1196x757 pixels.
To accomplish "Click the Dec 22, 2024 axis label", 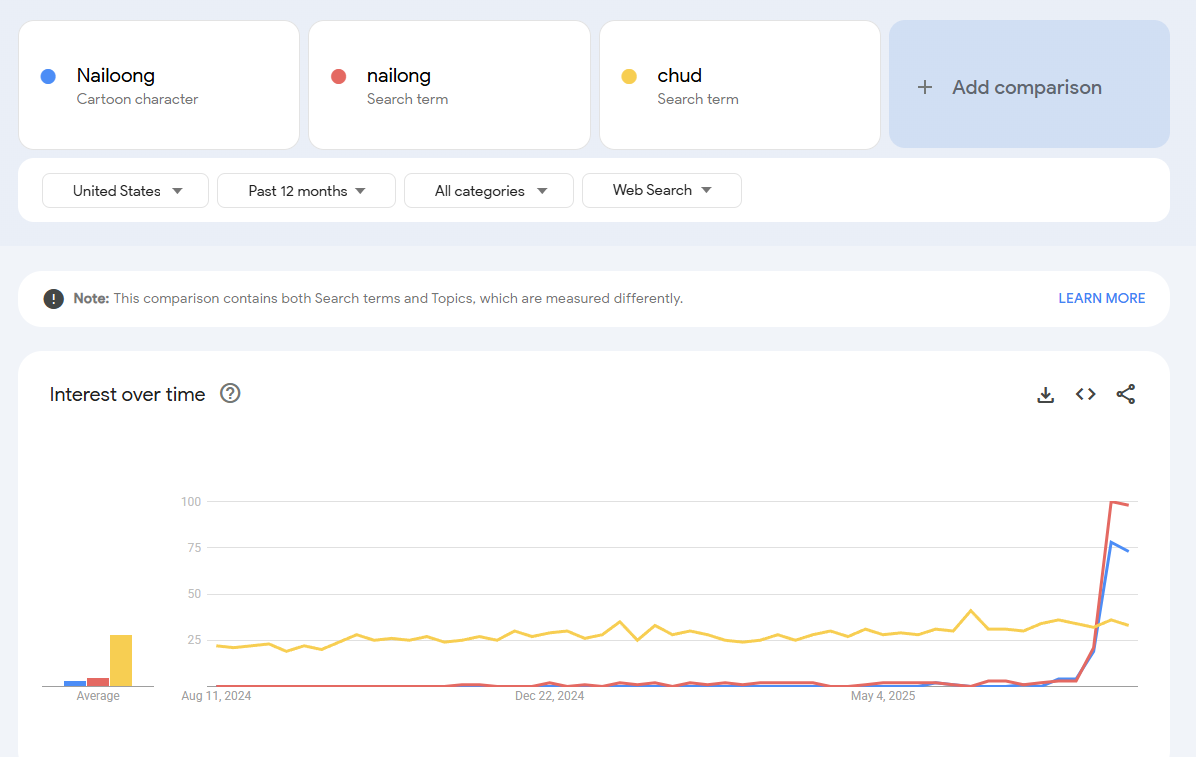I will (549, 696).
